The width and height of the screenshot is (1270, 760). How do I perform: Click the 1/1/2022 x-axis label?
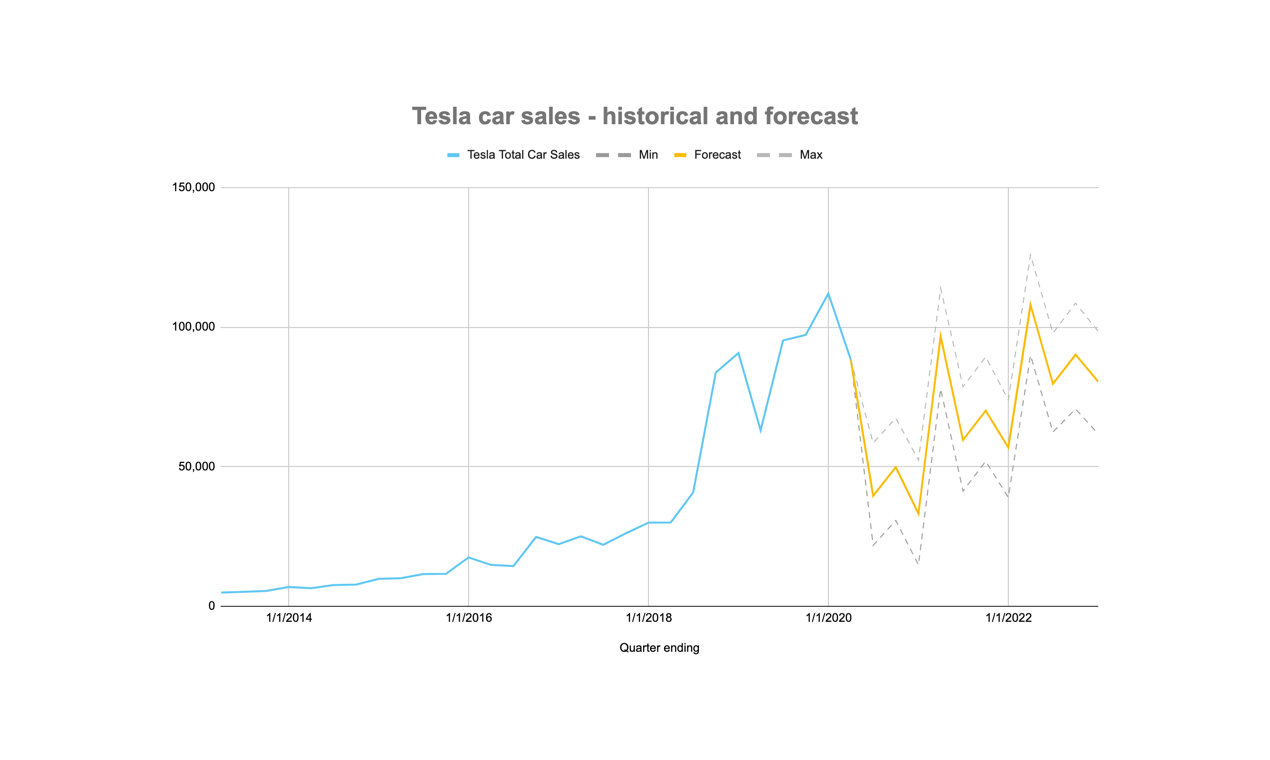click(1008, 618)
